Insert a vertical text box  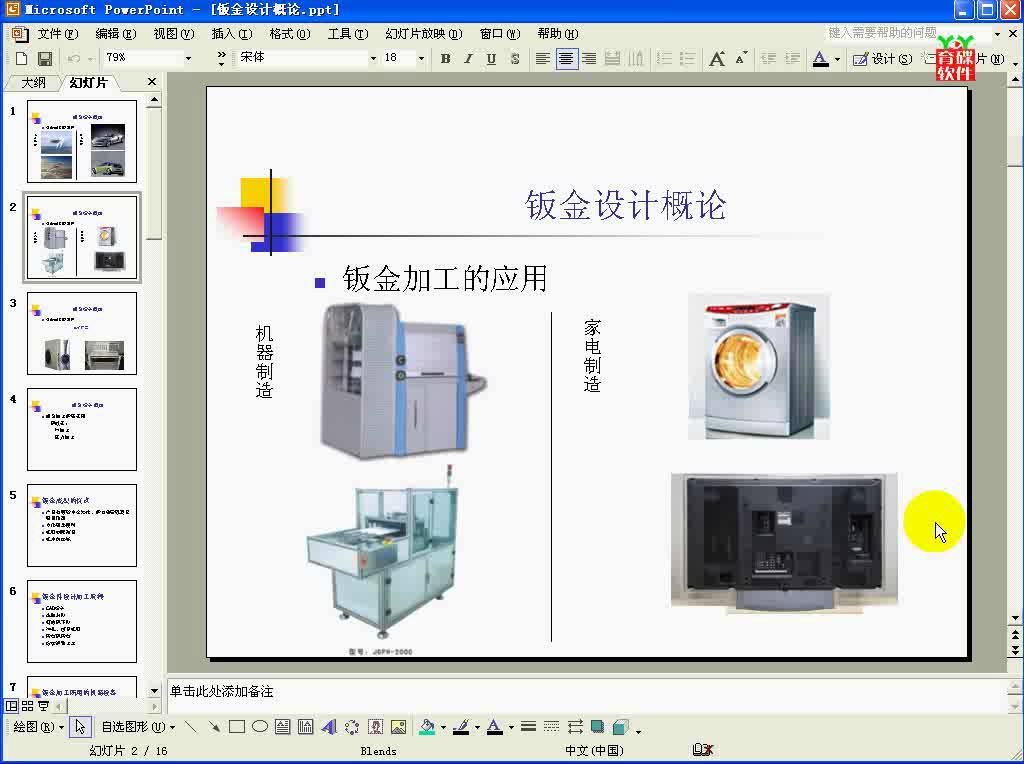(305, 727)
